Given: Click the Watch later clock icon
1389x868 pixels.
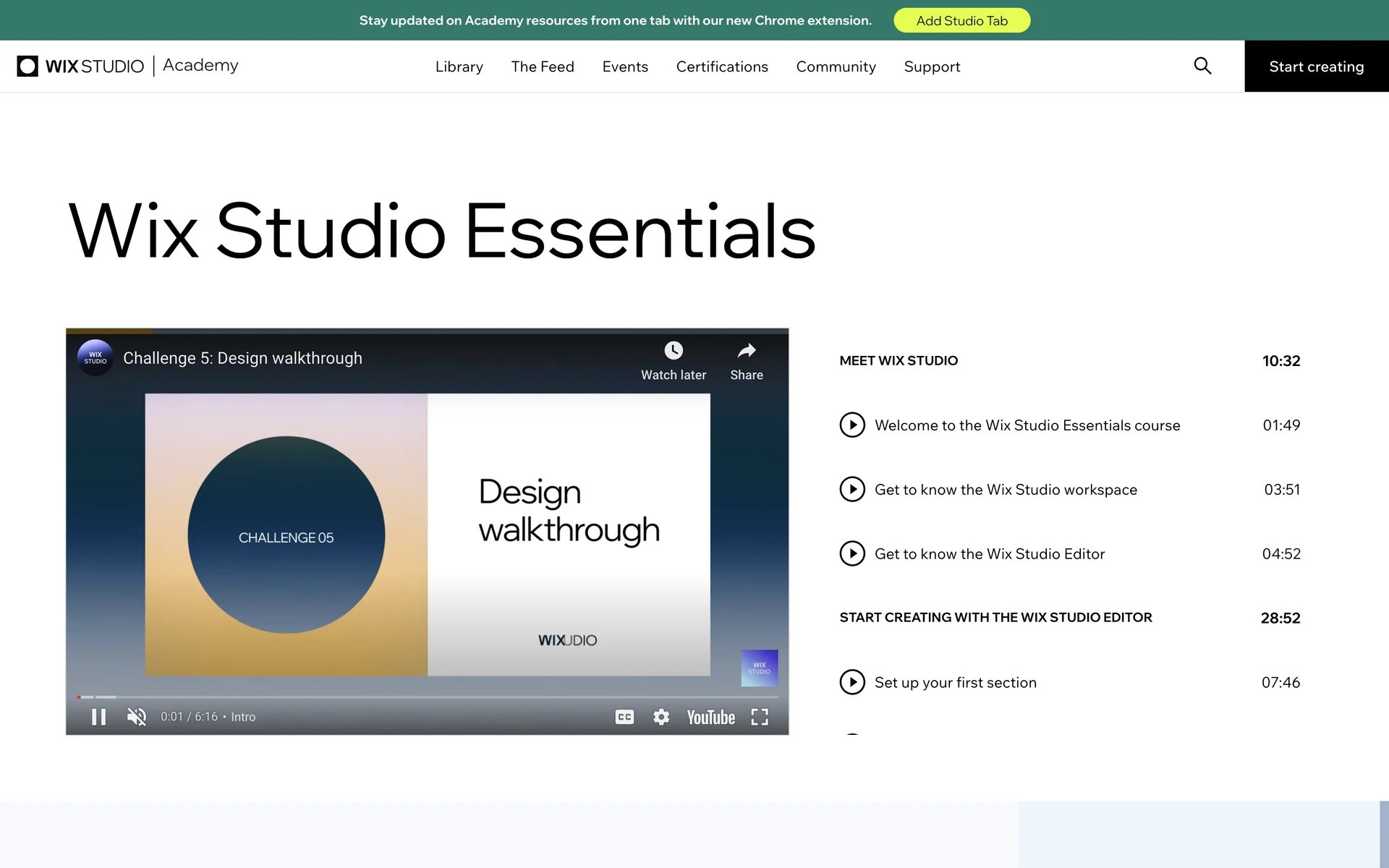Looking at the screenshot, I should (674, 352).
